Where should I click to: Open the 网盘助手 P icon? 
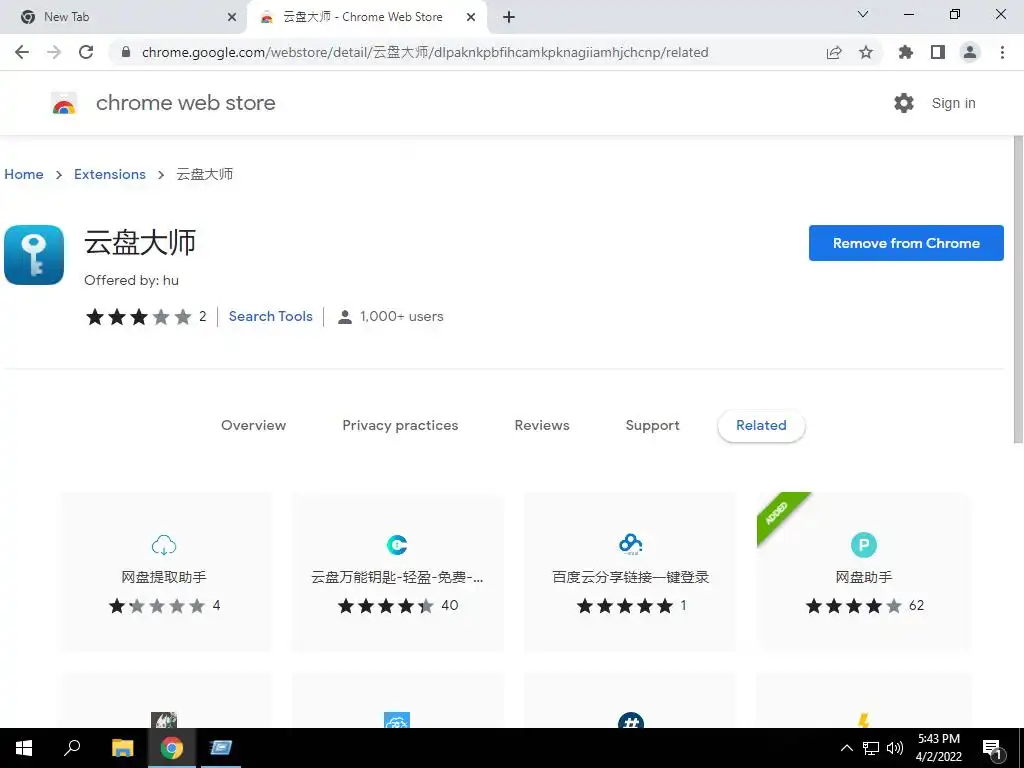[863, 545]
